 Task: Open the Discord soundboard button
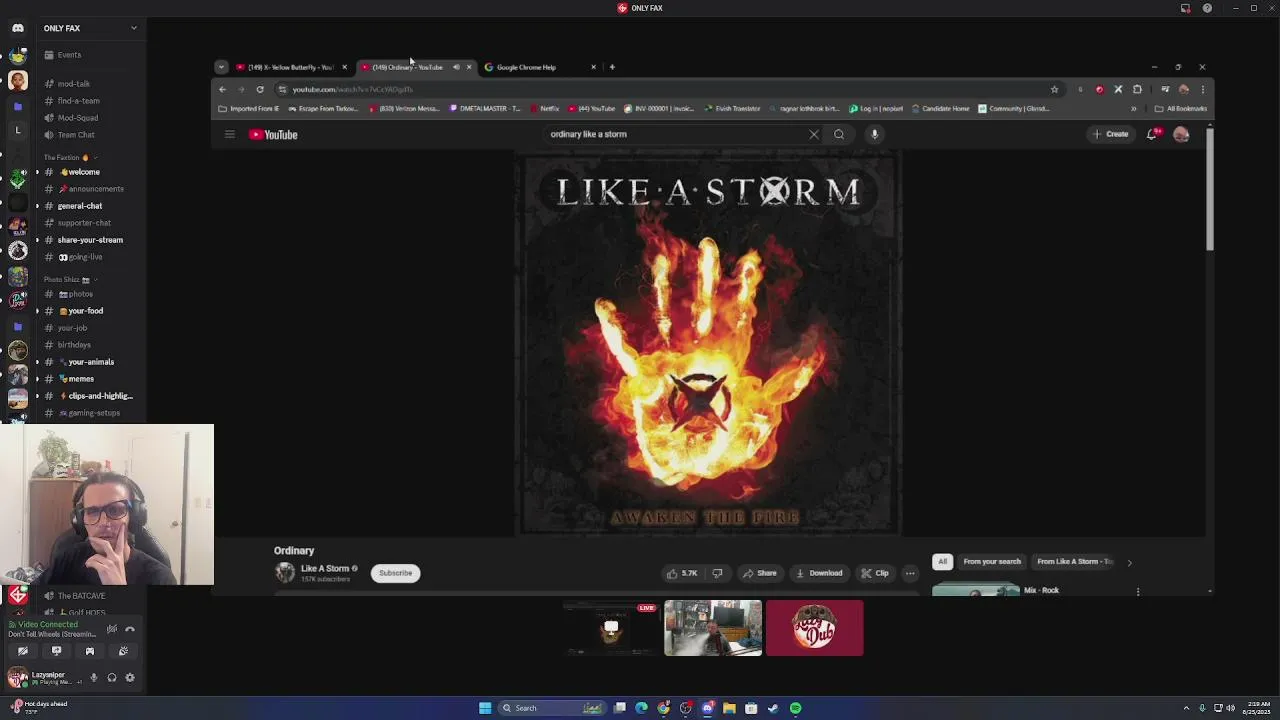pyautogui.click(x=123, y=651)
